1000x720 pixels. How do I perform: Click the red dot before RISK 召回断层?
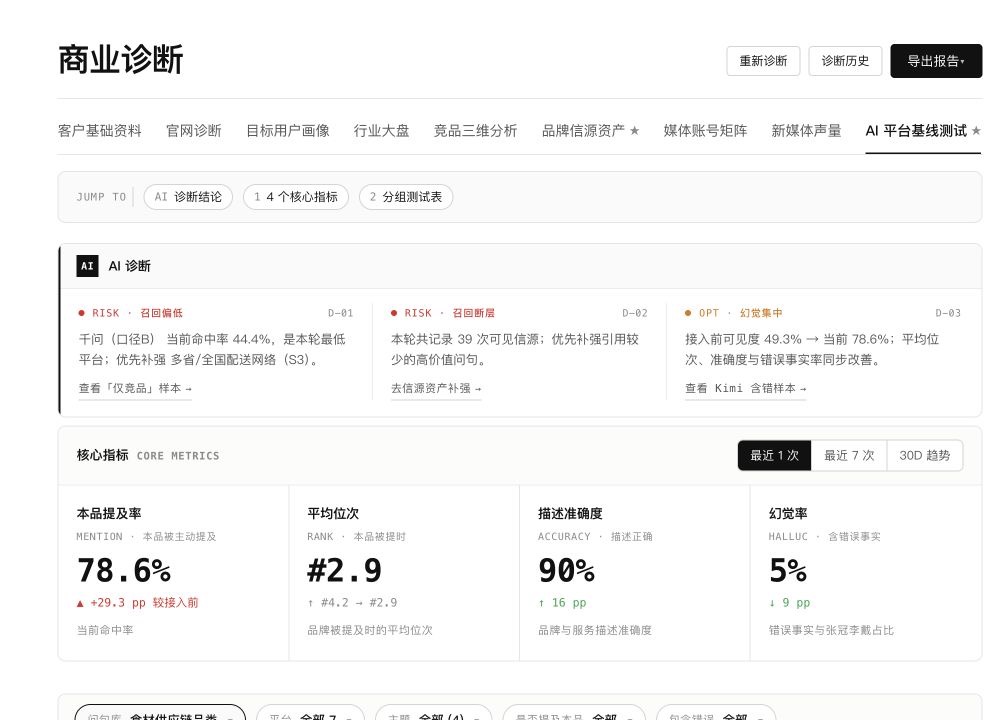[393, 313]
